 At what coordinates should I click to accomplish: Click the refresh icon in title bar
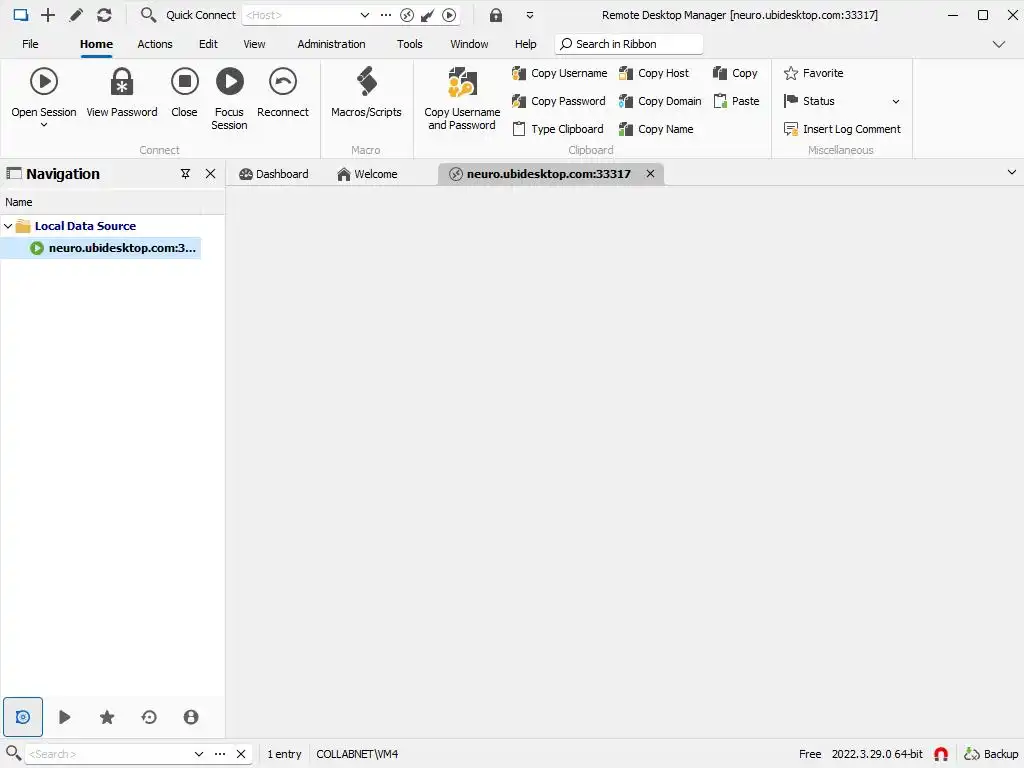(104, 15)
